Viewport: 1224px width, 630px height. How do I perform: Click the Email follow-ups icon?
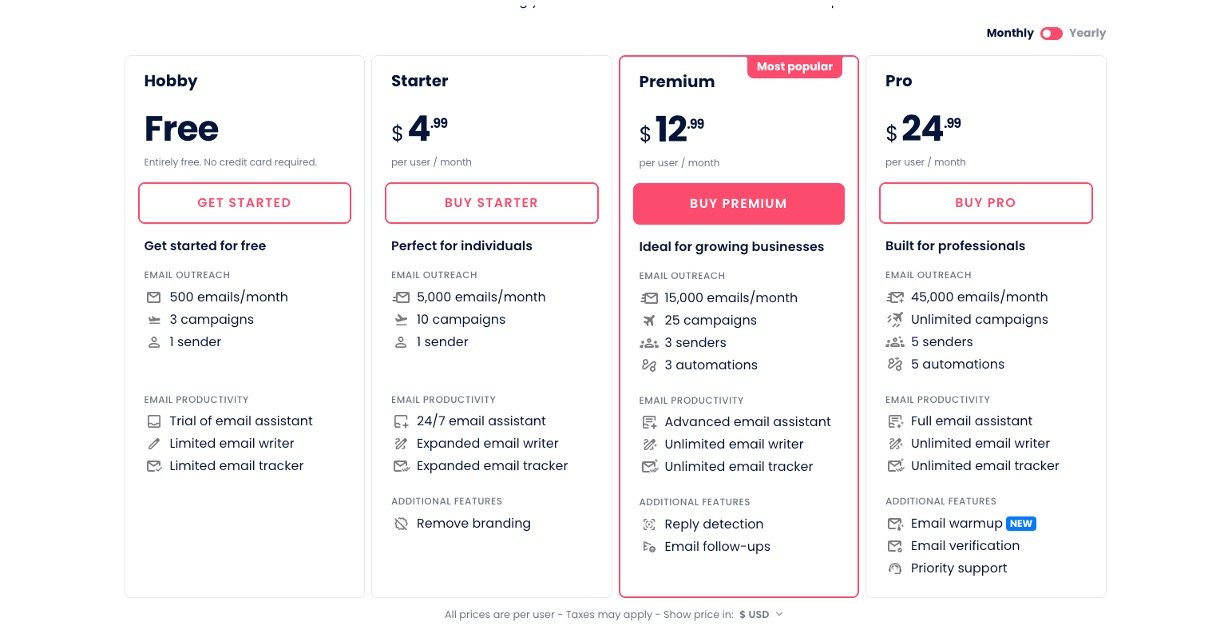[649, 547]
